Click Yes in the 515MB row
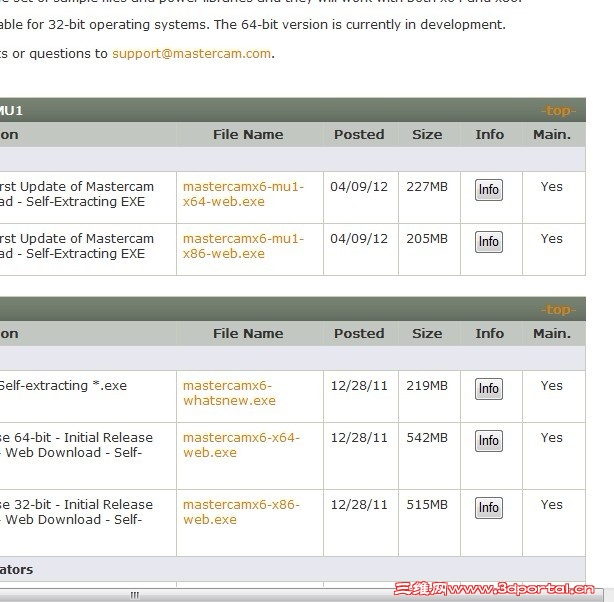614x602 pixels. click(x=552, y=504)
